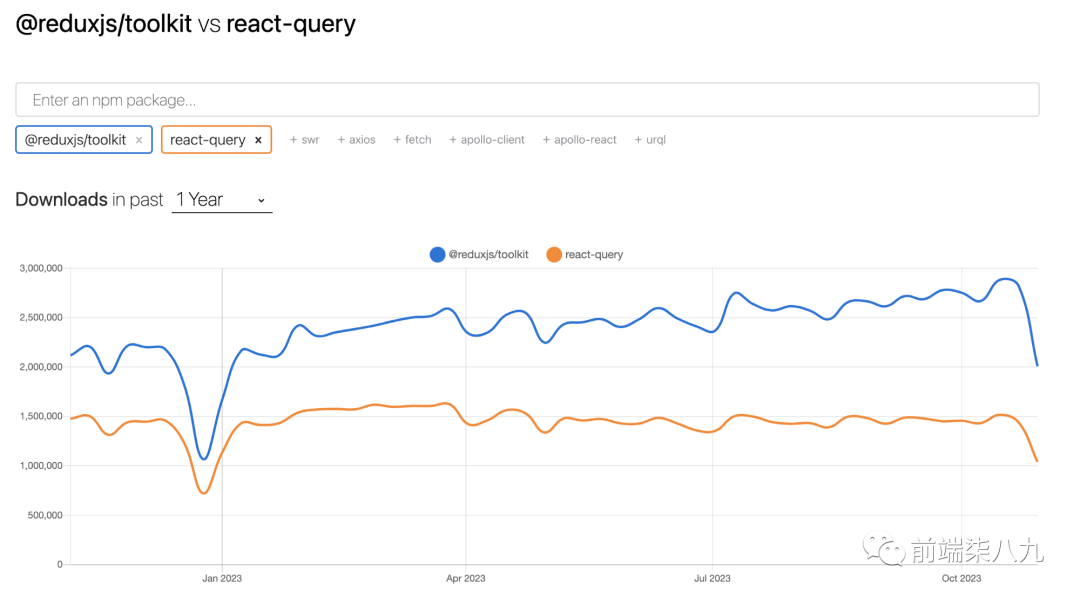Viewport: 1080px width, 598px height.
Task: Click the 2,000,000 y-axis label
Action: click(41, 367)
